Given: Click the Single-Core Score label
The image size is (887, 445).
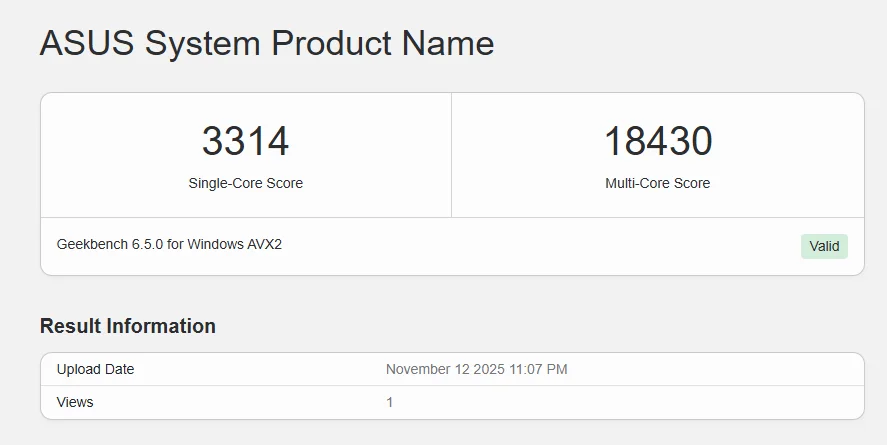Looking at the screenshot, I should click(x=245, y=183).
